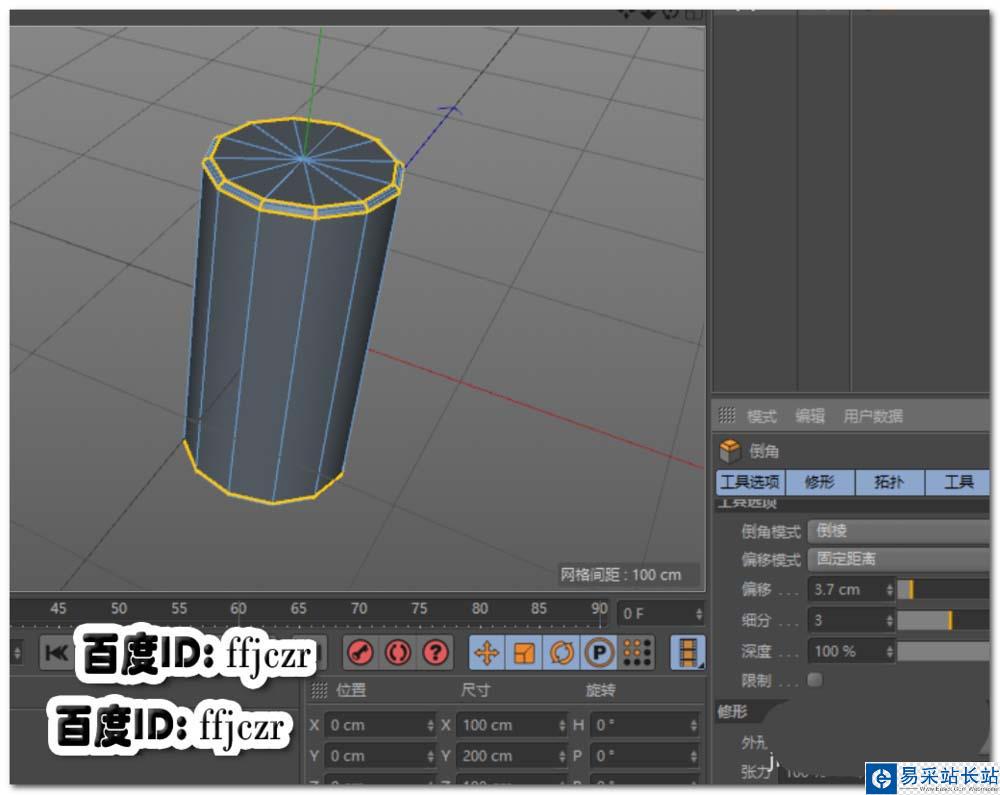Click the 倒角 tool title text
The image size is (1000, 795).
click(x=763, y=451)
